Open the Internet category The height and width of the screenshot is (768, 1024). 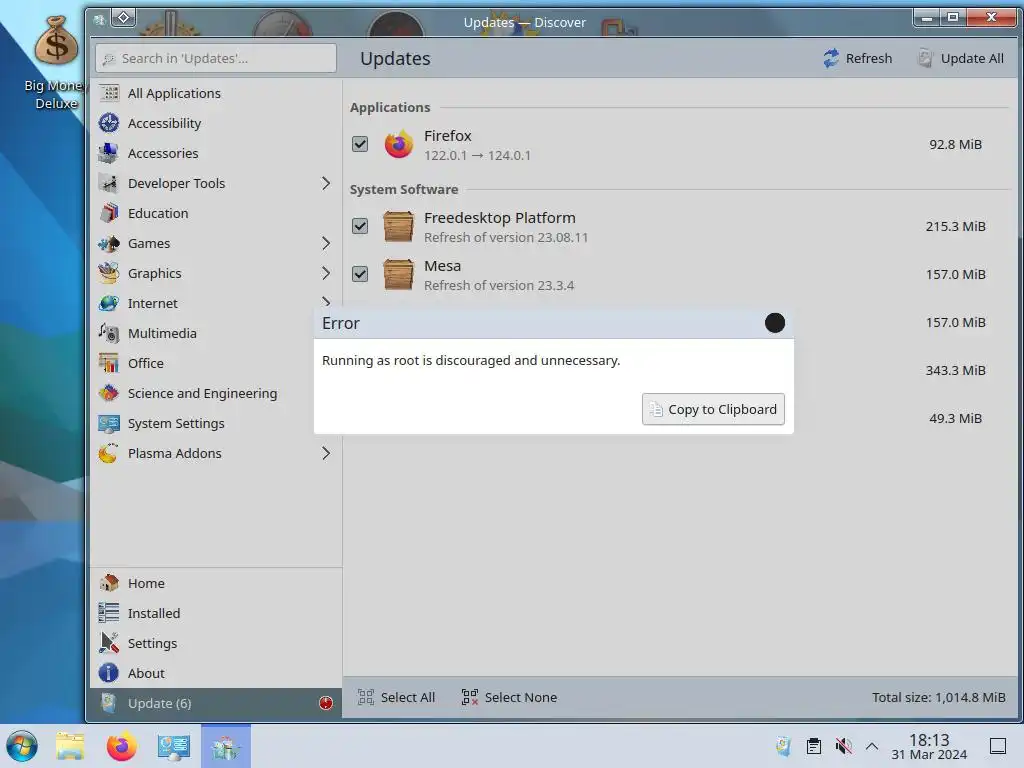click(216, 304)
